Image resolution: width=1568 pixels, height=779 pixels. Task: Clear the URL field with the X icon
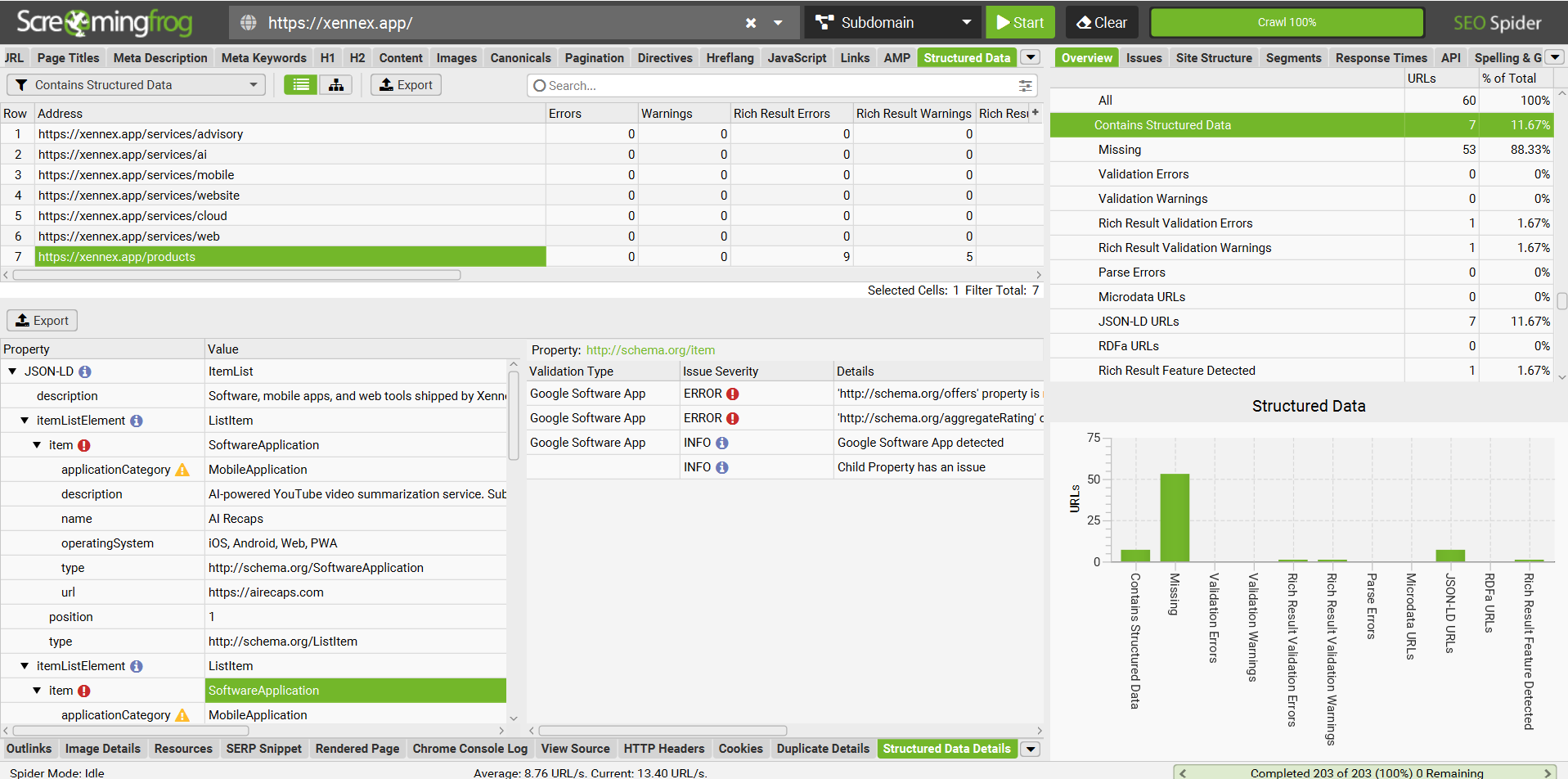pos(750,23)
